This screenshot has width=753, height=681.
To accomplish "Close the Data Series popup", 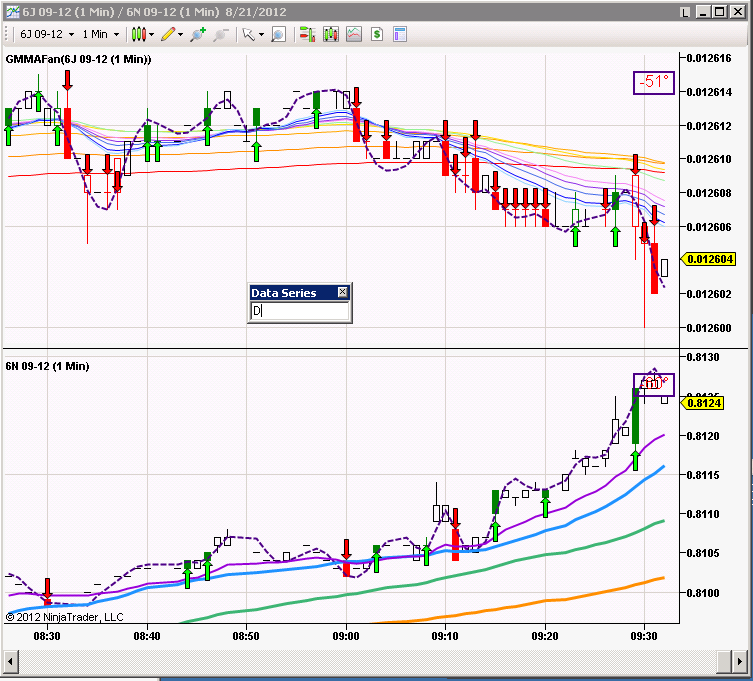I will 342,292.
